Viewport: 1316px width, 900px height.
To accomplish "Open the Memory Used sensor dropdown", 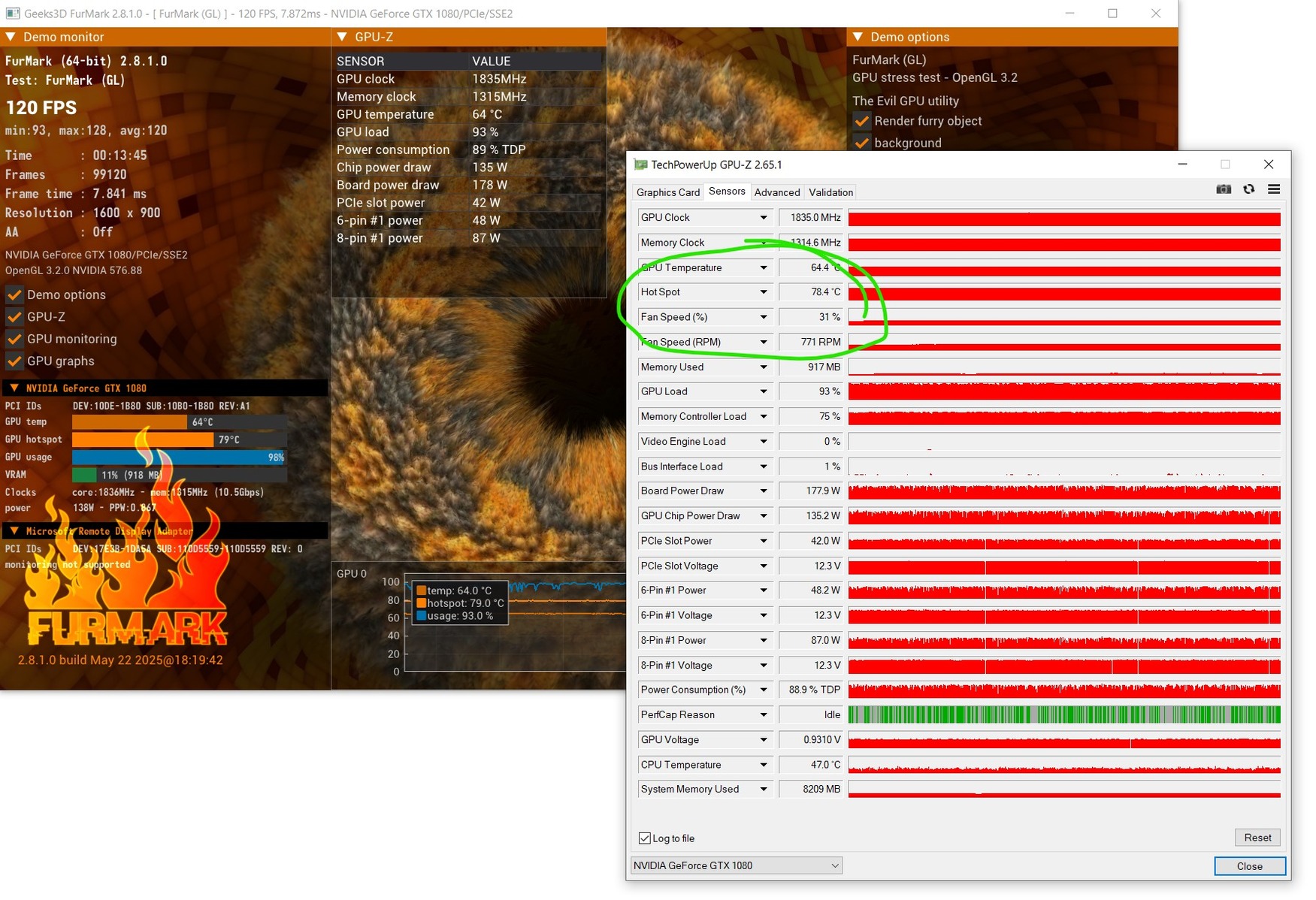I will 764,367.
